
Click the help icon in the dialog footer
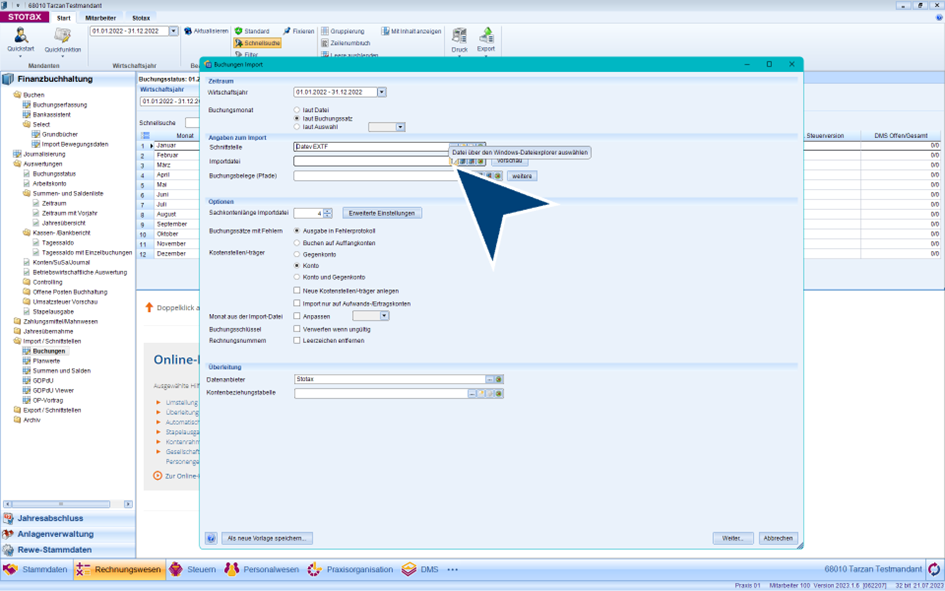tap(211, 538)
